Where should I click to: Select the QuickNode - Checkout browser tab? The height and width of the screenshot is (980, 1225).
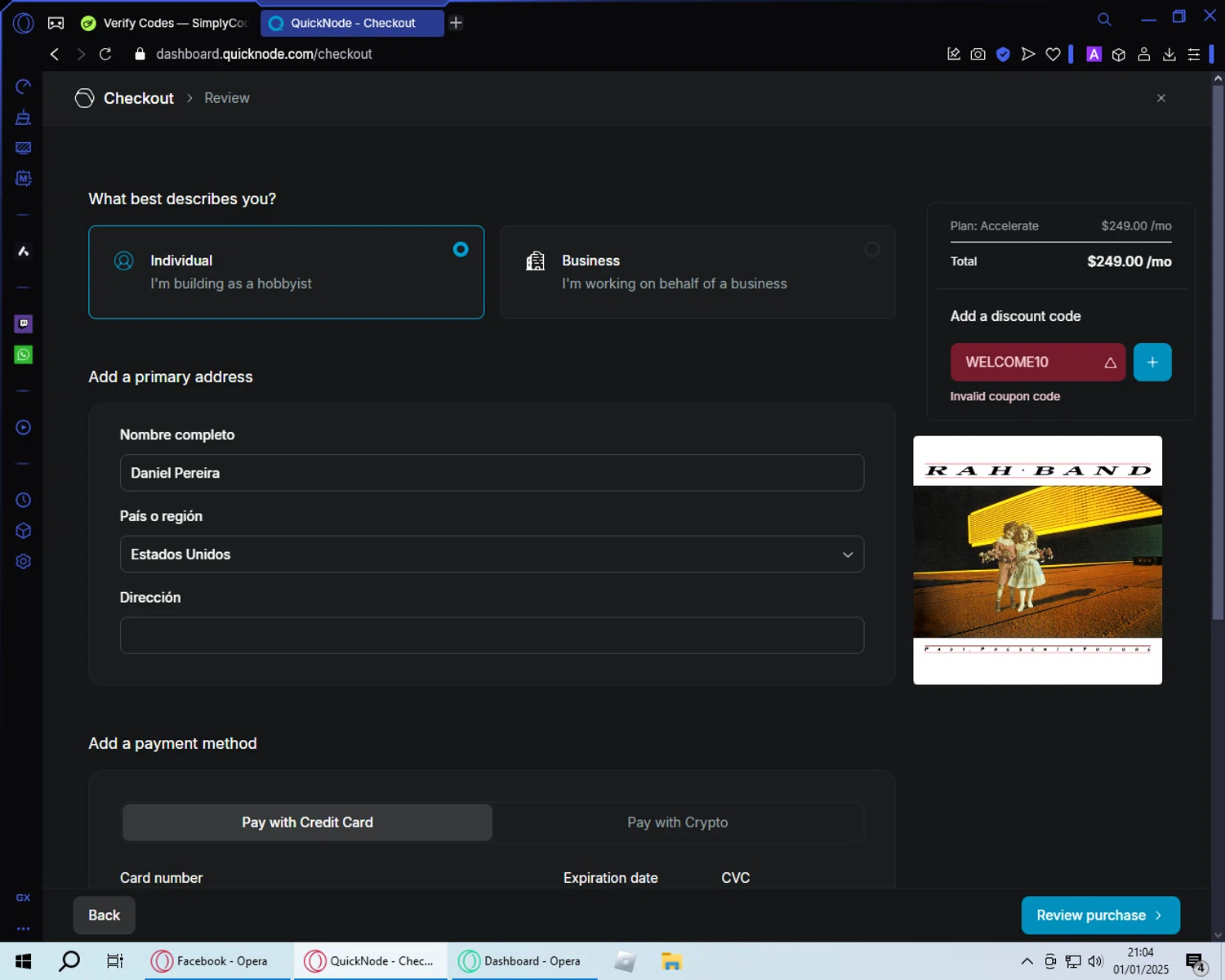point(353,23)
